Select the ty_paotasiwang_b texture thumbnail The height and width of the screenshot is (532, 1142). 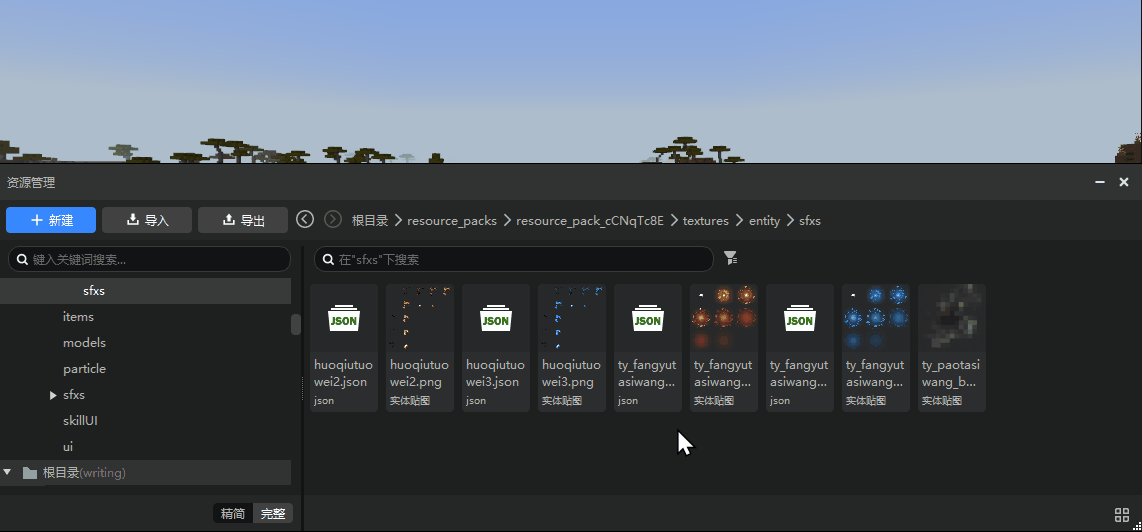[952, 318]
